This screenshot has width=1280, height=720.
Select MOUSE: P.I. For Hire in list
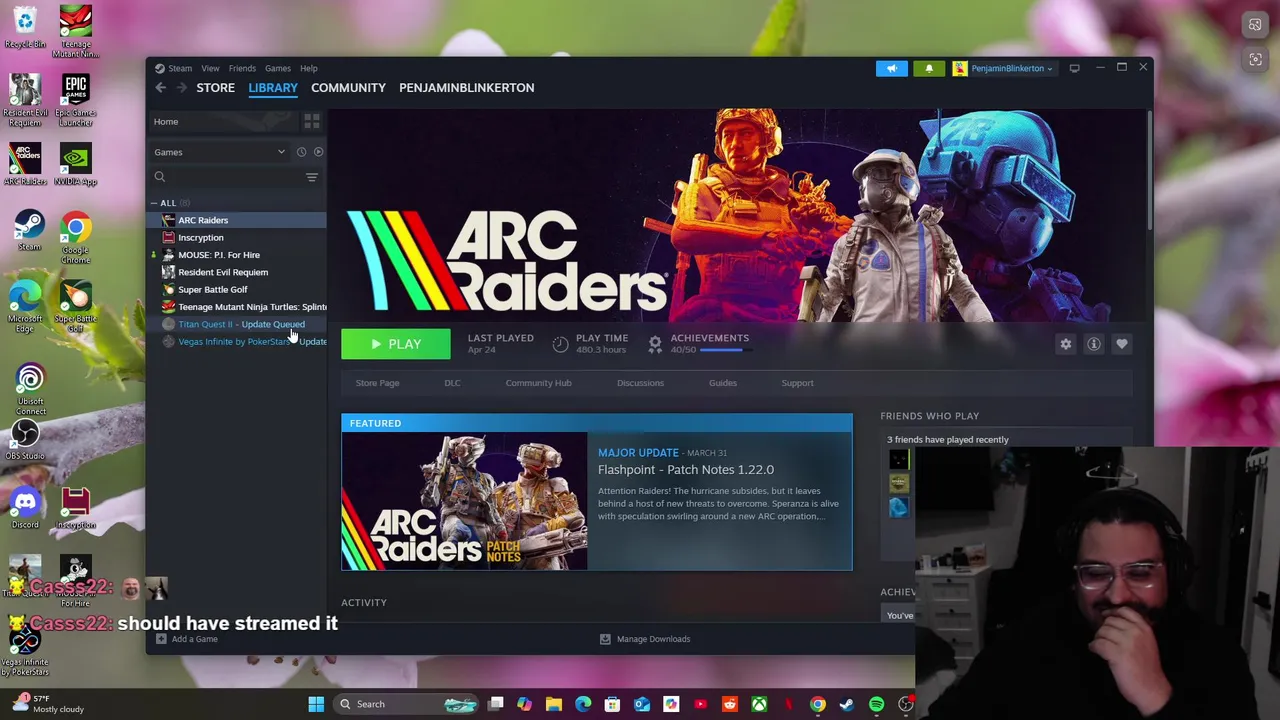tap(236, 255)
